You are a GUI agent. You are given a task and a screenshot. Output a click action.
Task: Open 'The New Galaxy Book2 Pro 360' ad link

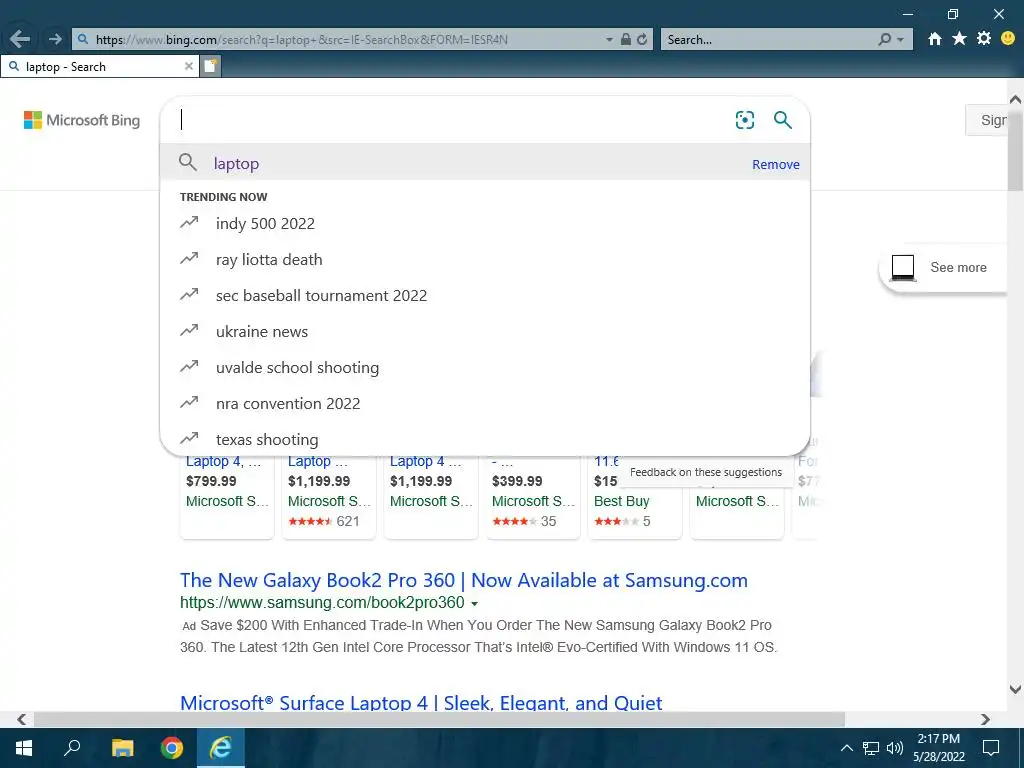click(464, 580)
